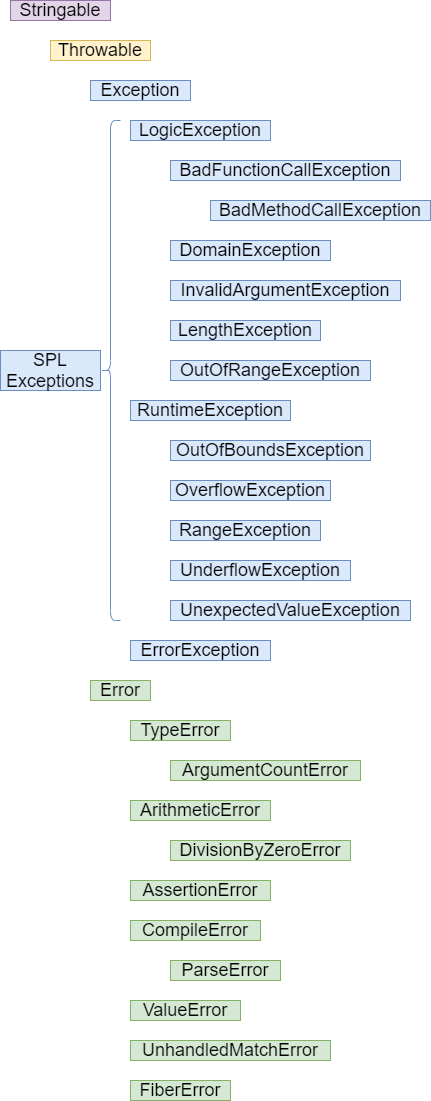The width and height of the screenshot is (431, 1101).
Task: Click the purple Stringable box
Action: [x=60, y=11]
